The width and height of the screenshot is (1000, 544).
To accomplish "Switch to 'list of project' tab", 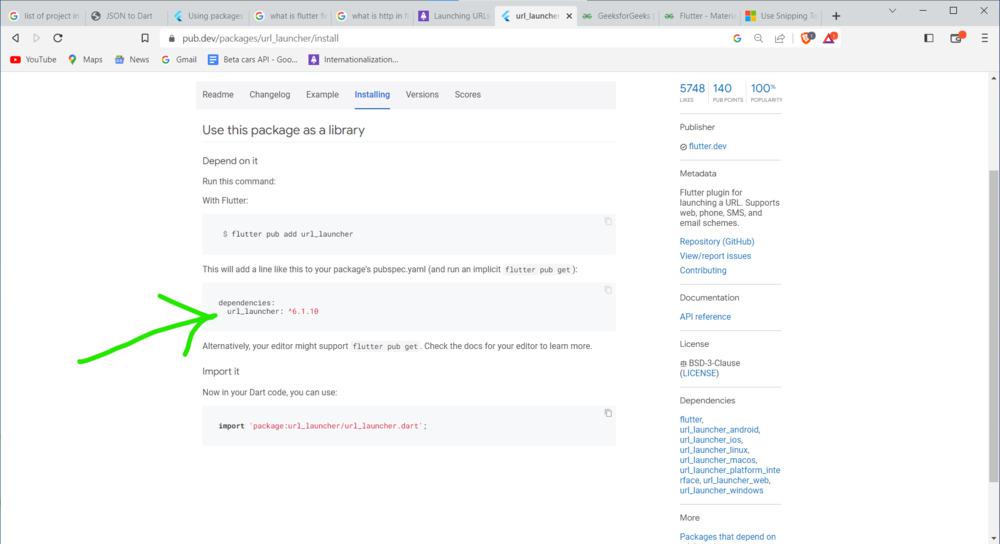I will [43, 16].
